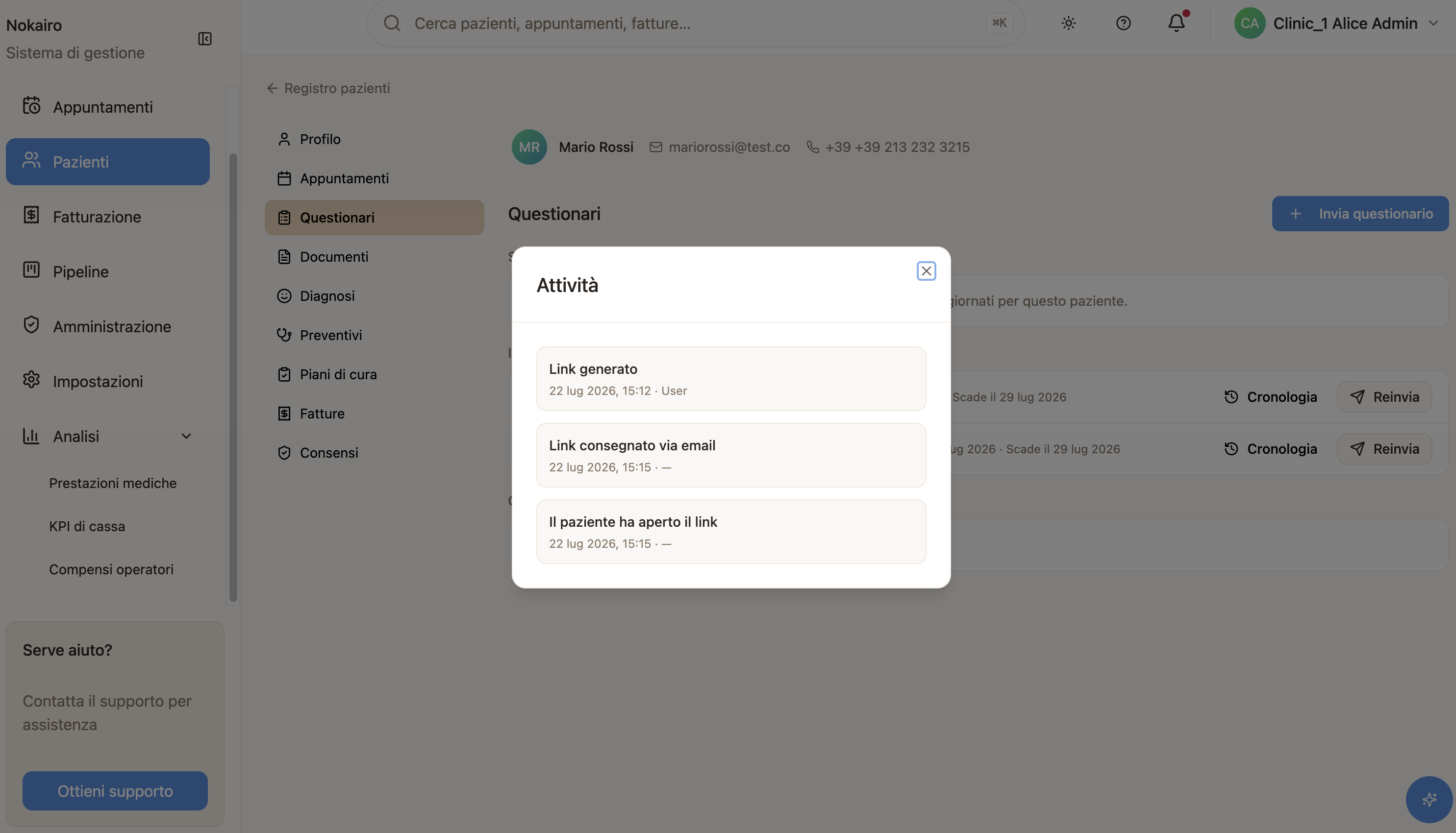
Task: Select Pazienti in main sidebar
Action: [107, 162]
